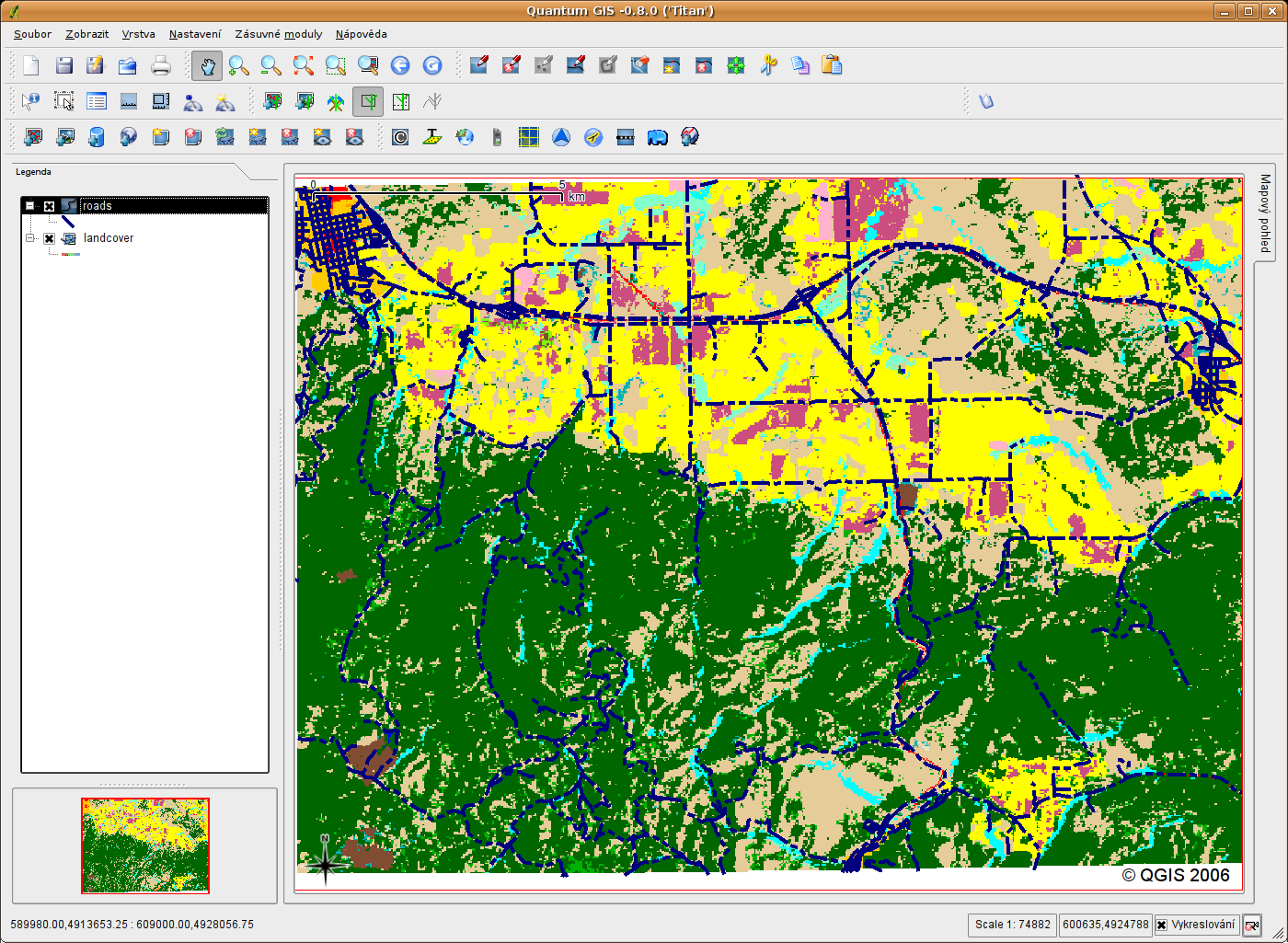Go to previous extent with blue left arrow
This screenshot has width=1288, height=943.
coord(400,65)
